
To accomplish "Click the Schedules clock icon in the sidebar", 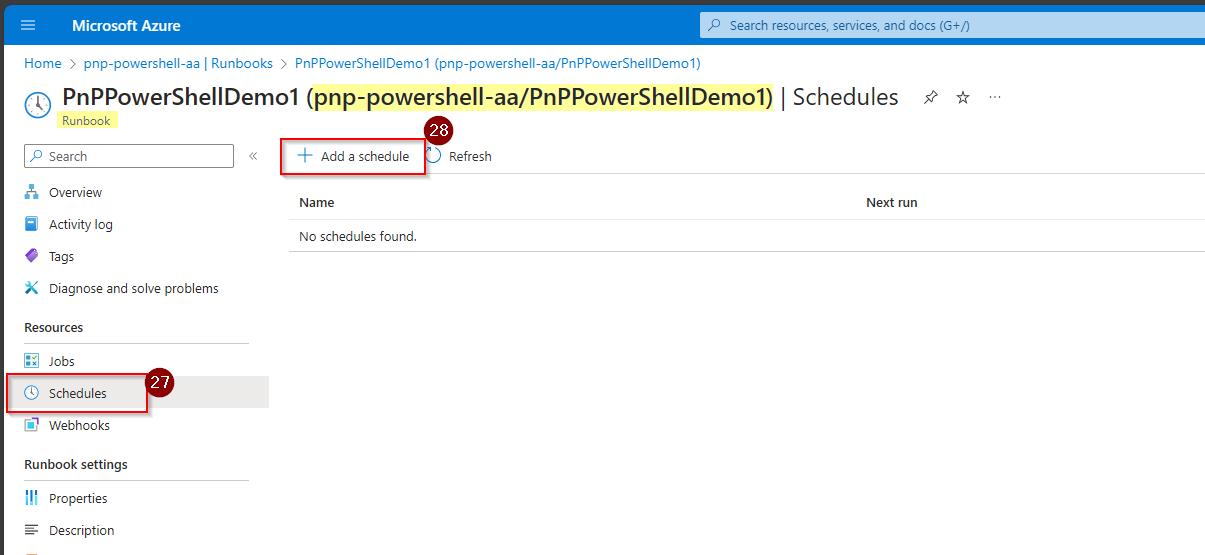I will tap(31, 393).
